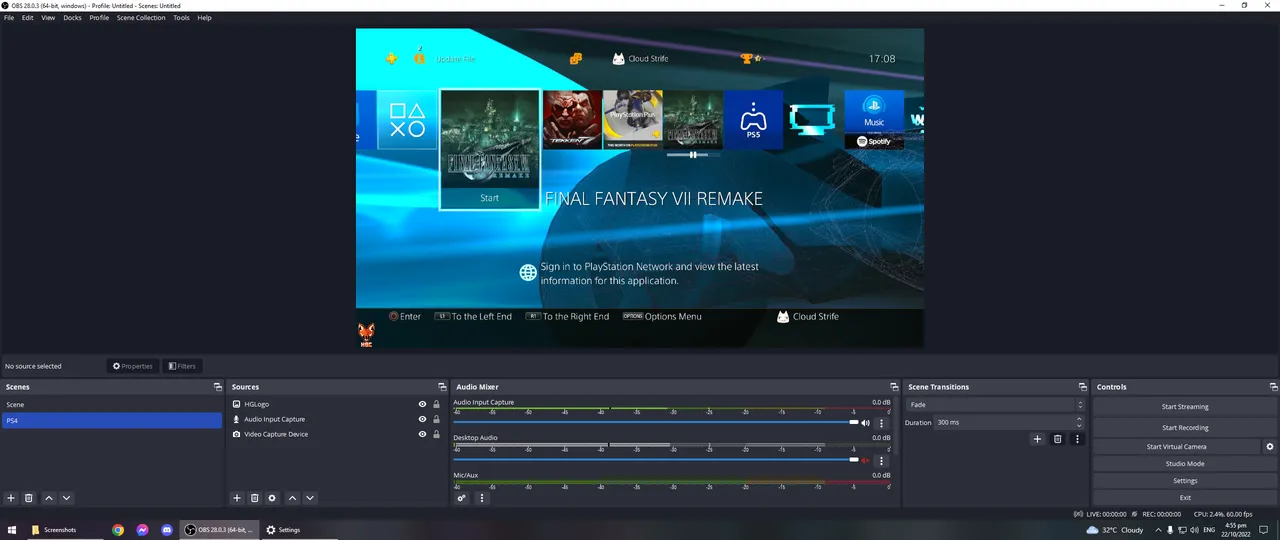Open Chrome from the taskbar
The image size is (1280, 540).
[118, 530]
